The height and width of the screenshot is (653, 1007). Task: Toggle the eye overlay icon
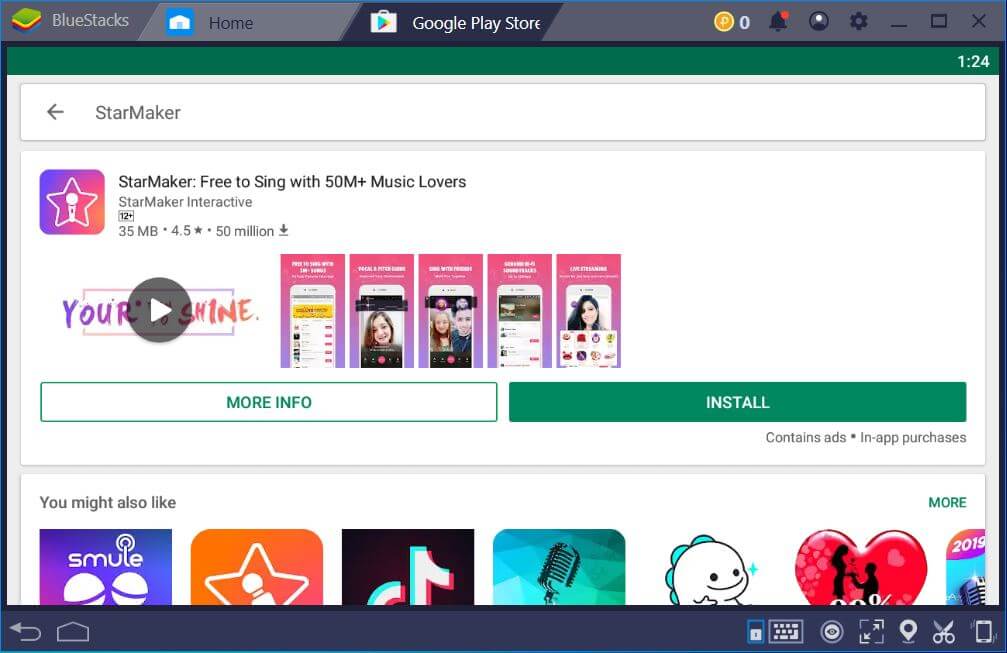831,632
